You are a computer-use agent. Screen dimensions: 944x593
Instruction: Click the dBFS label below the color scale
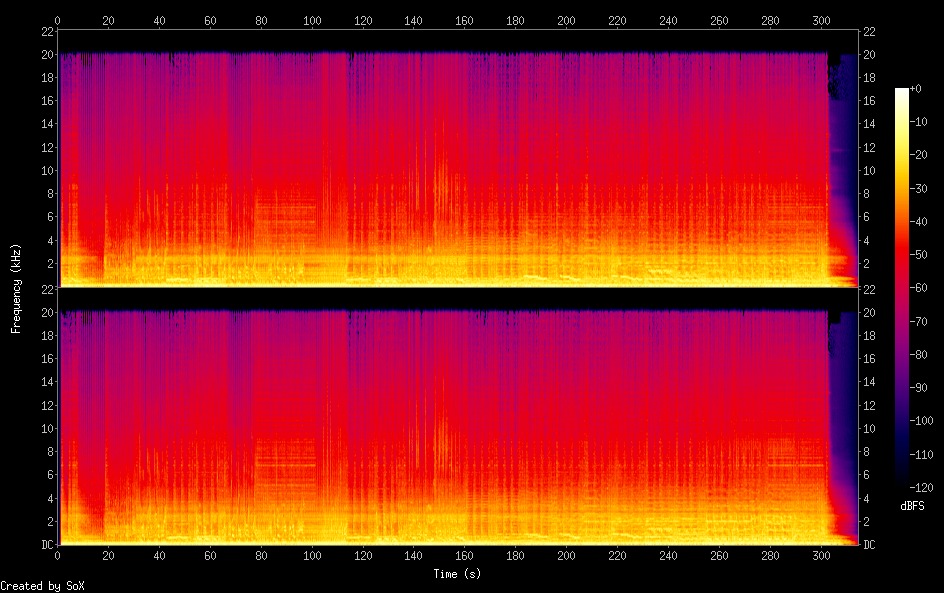pos(911,506)
